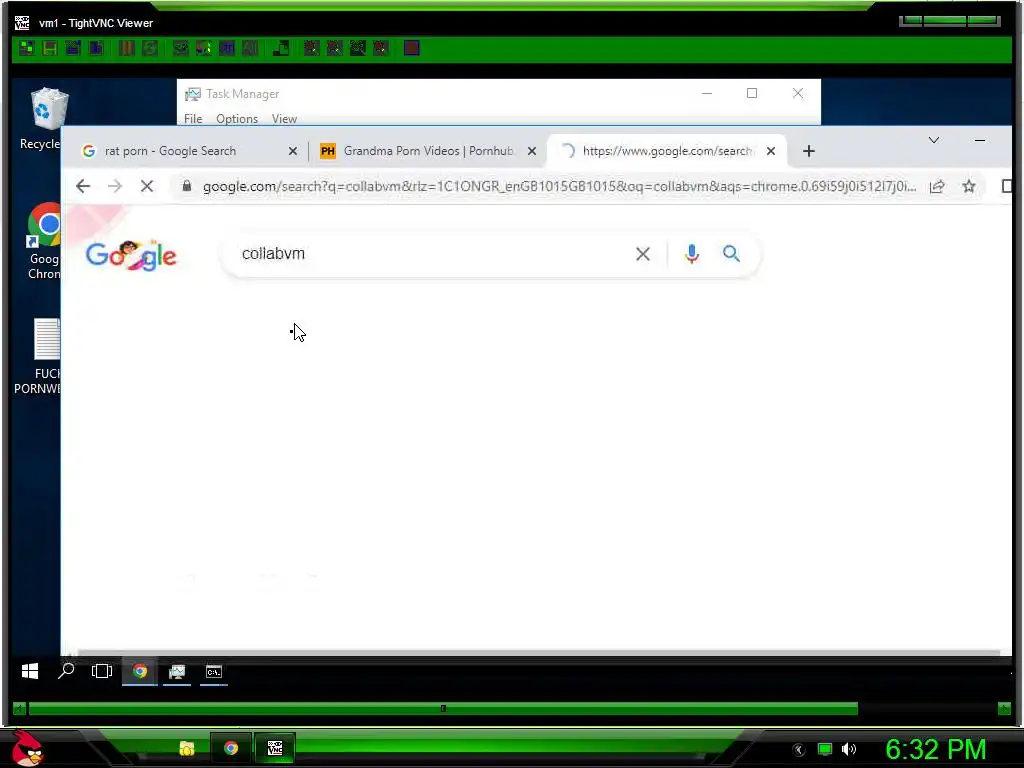Open the Options menu in Task Manager
The height and width of the screenshot is (768, 1024).
point(237,119)
